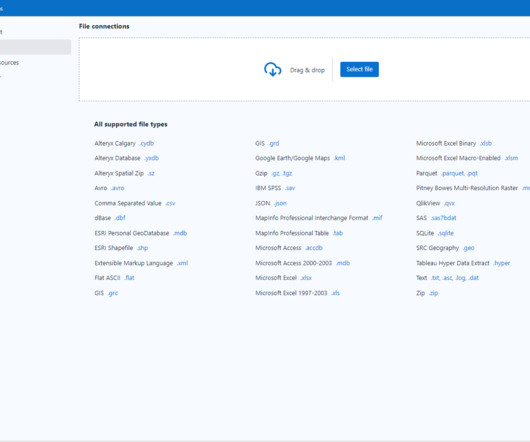The width and height of the screenshot is (530, 442).
Task: Click the .mdb ESRI Personal GeoDatabase extension
Action: (180, 233)
